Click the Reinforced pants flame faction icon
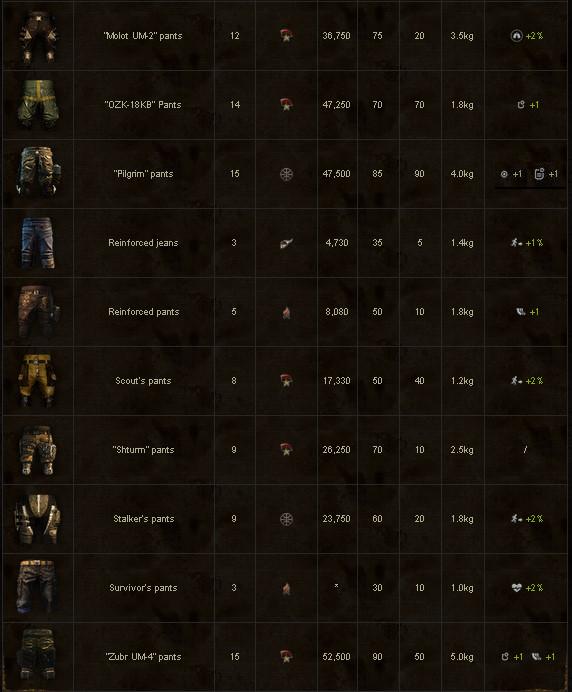The image size is (572, 692). point(286,312)
